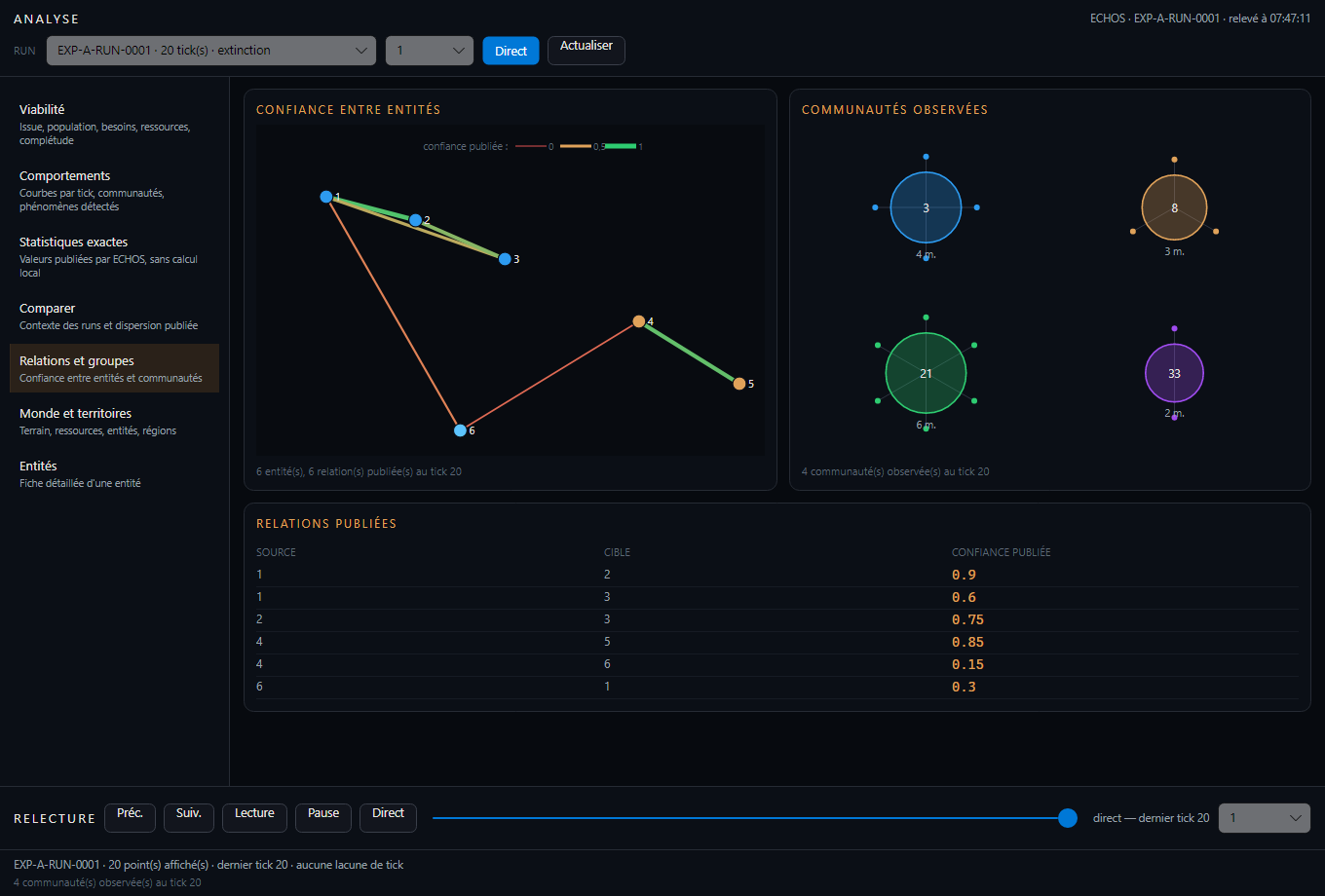This screenshot has height=896, width=1325.
Task: Select the confidence value 0.15
Action: click(967, 664)
